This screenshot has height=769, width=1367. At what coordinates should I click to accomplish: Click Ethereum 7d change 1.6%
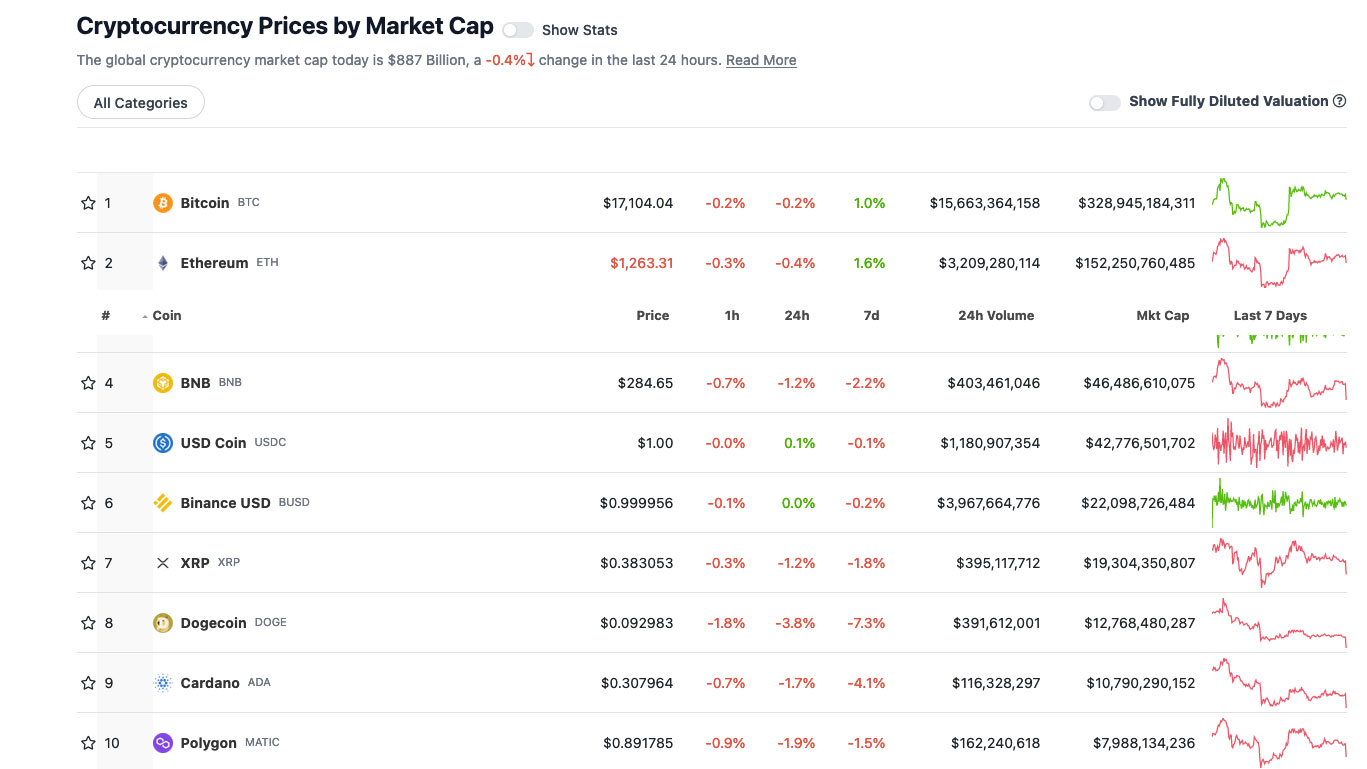coord(870,263)
